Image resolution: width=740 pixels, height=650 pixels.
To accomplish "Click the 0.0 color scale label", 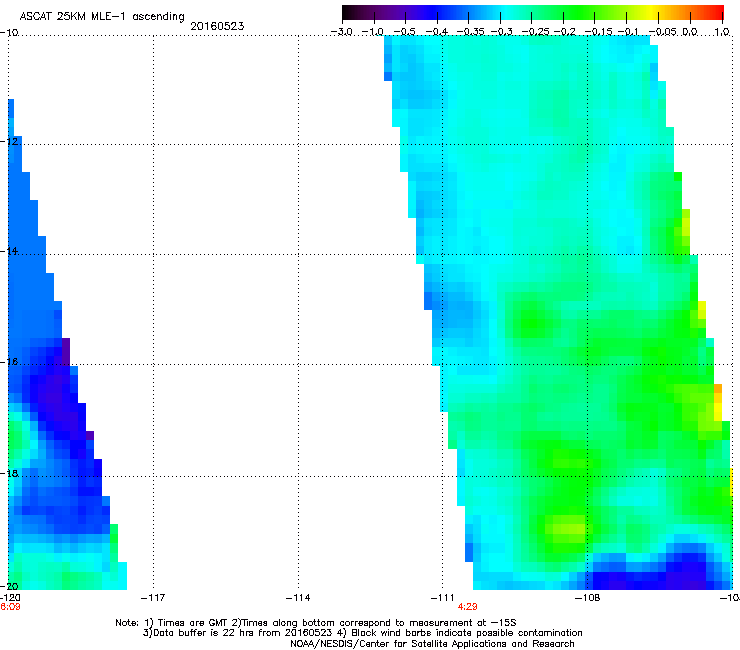I will click(690, 32).
